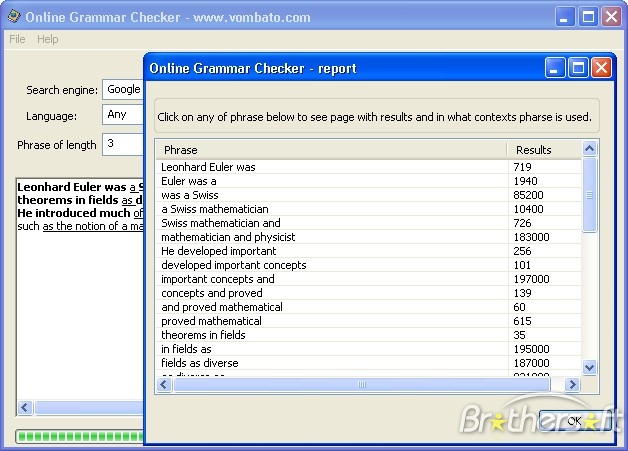
Task: Click horizontal scrollbar right arrow in report
Action: pos(572,384)
